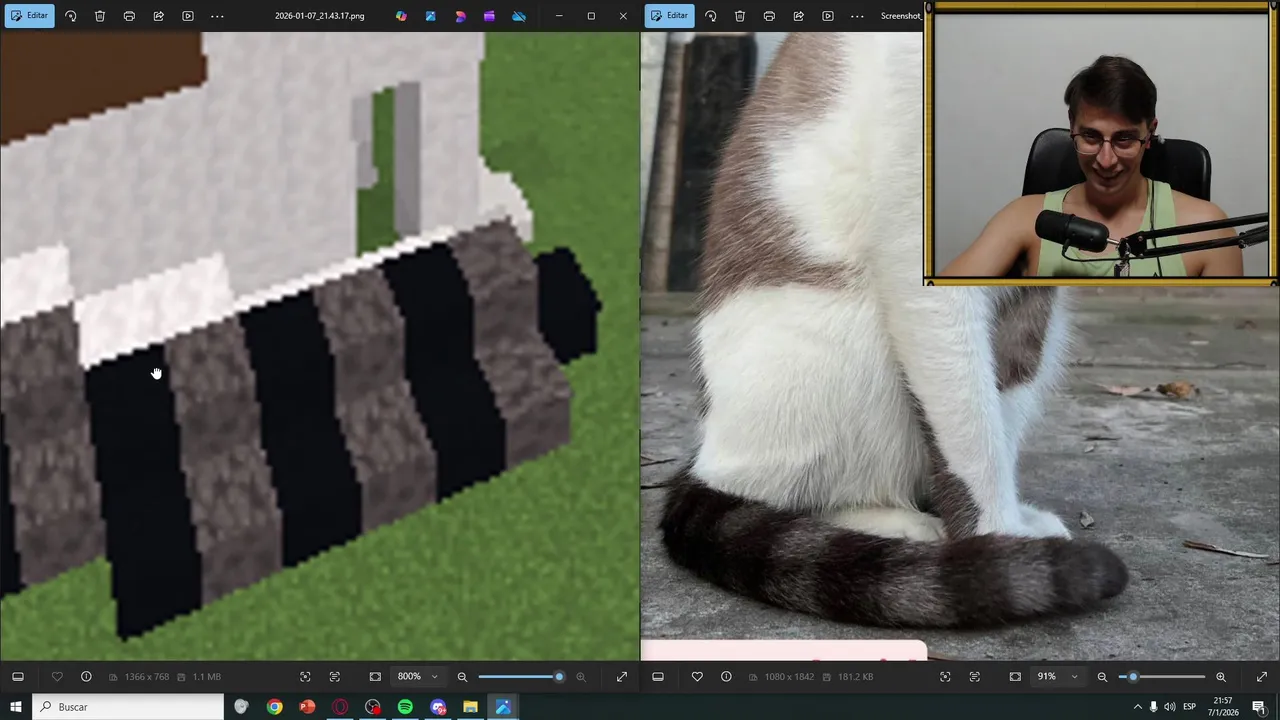
Task: Rotate image in left Photos window
Action: tap(70, 16)
